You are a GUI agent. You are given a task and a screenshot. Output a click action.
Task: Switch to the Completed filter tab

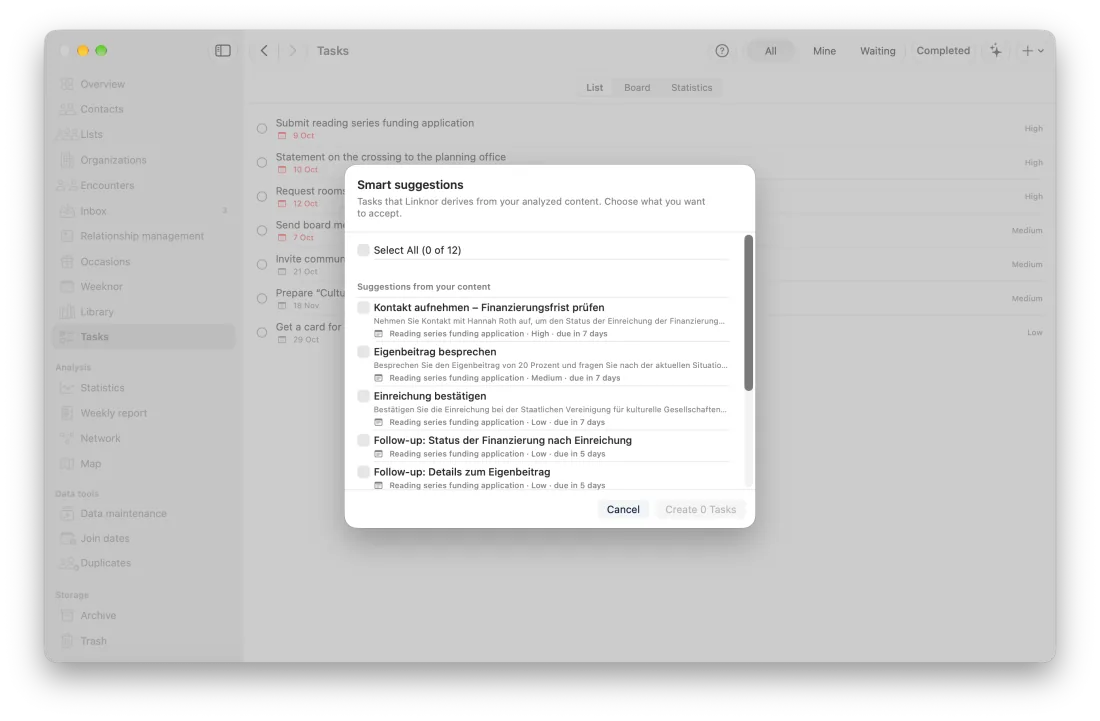coord(943,50)
